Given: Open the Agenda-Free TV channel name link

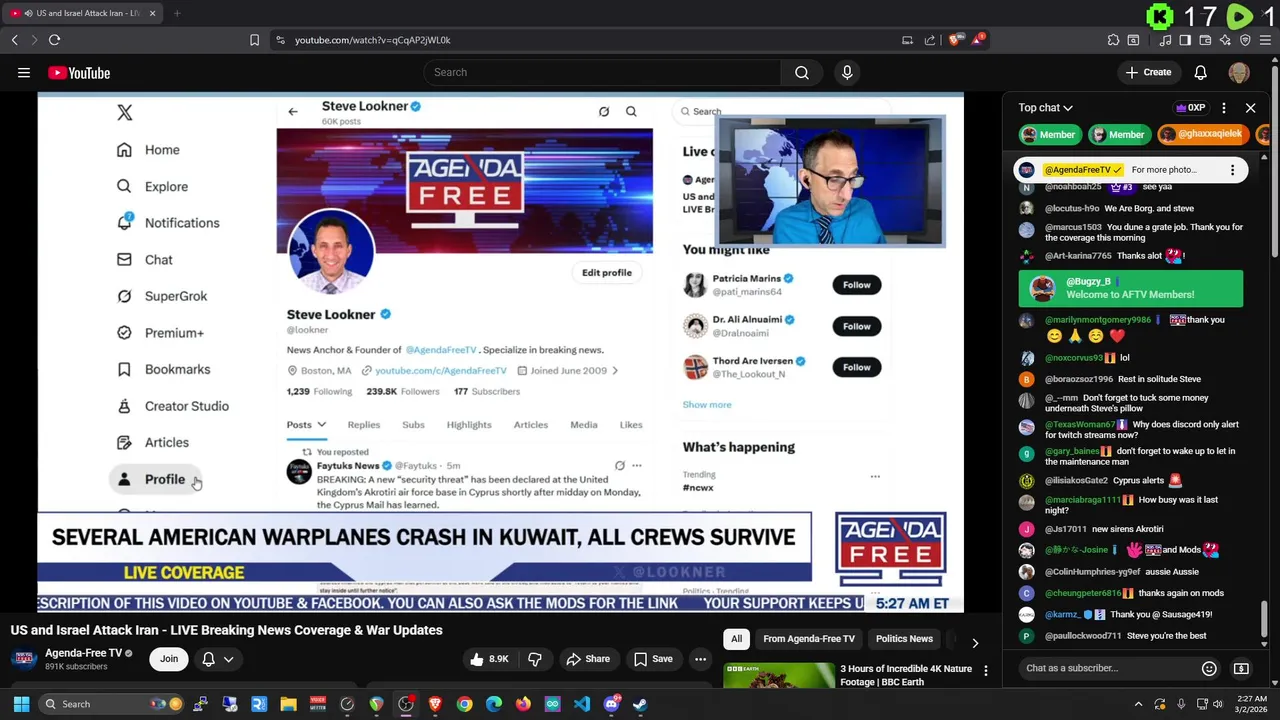Looking at the screenshot, I should pyautogui.click(x=83, y=653).
